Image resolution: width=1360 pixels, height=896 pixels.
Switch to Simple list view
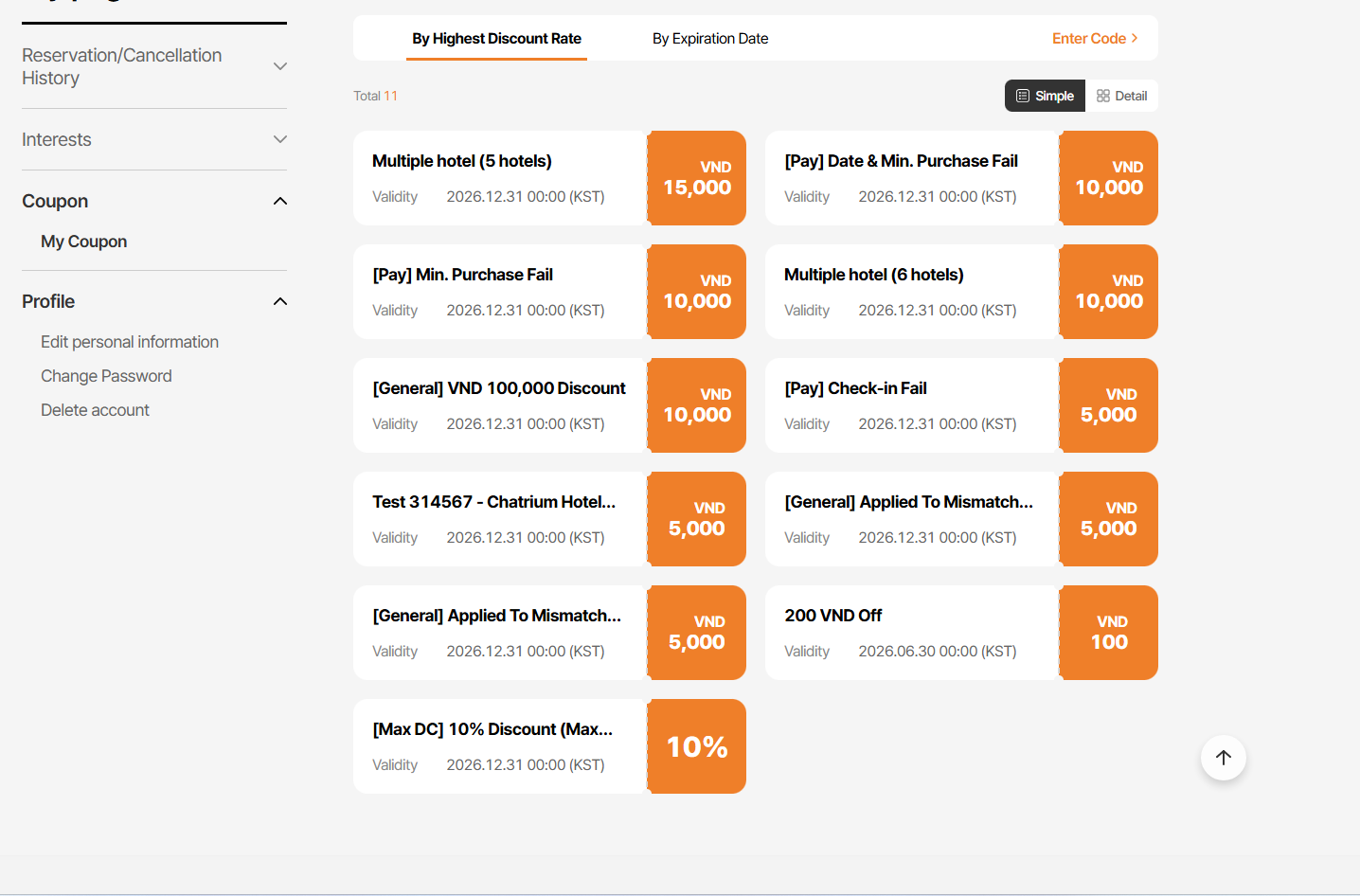[1045, 96]
